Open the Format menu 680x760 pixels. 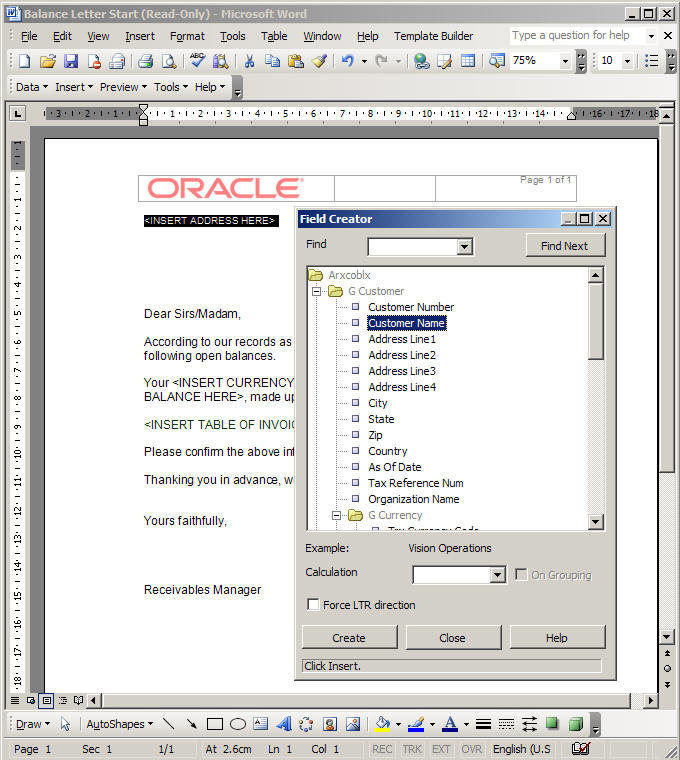(x=187, y=36)
